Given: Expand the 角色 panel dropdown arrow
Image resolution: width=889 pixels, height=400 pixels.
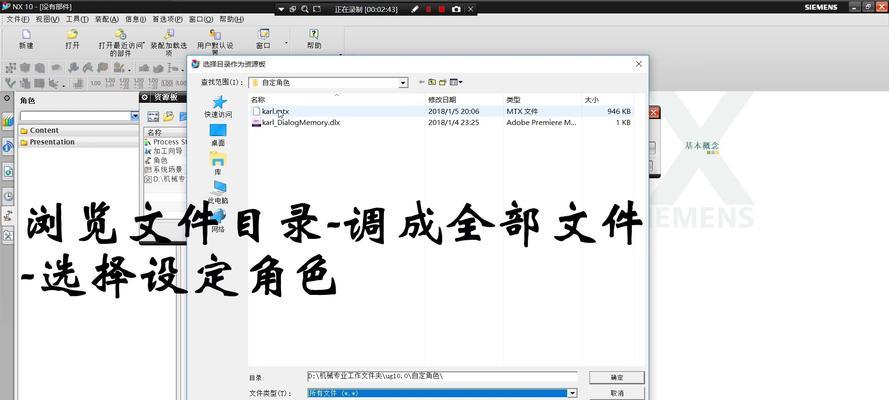Looking at the screenshot, I should [x=134, y=116].
